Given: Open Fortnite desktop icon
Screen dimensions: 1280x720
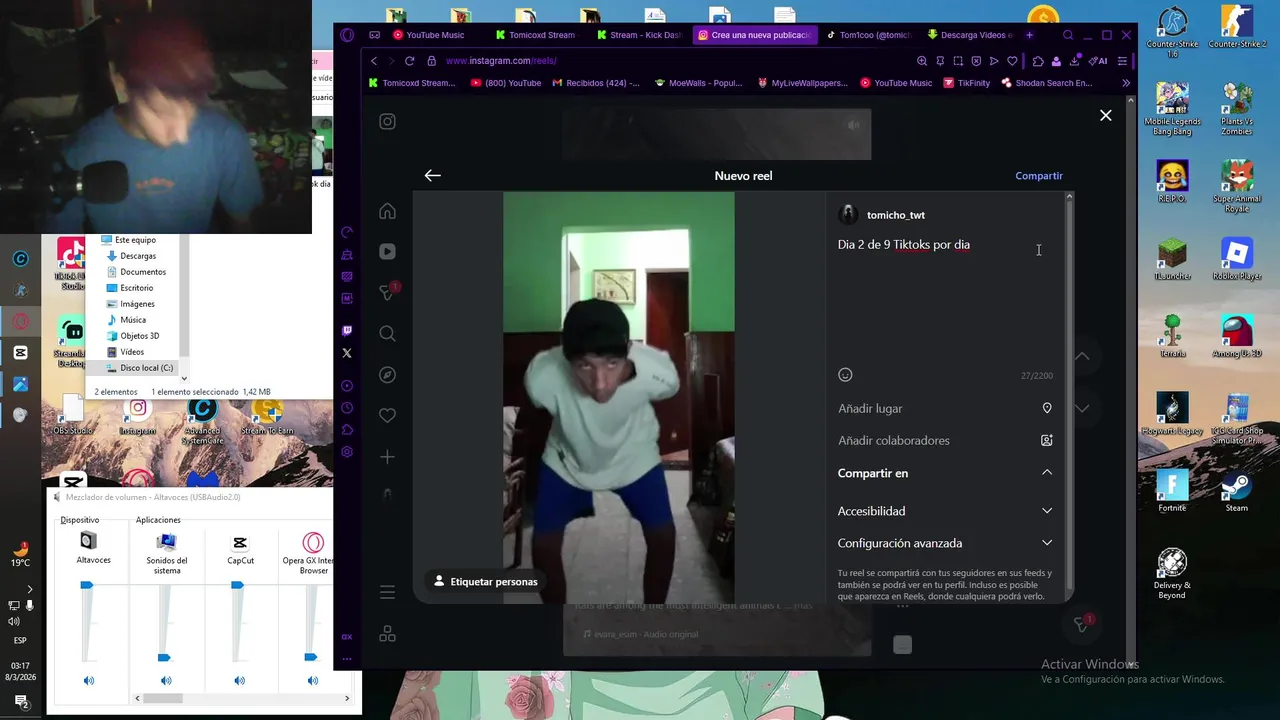Looking at the screenshot, I should point(1172,491).
